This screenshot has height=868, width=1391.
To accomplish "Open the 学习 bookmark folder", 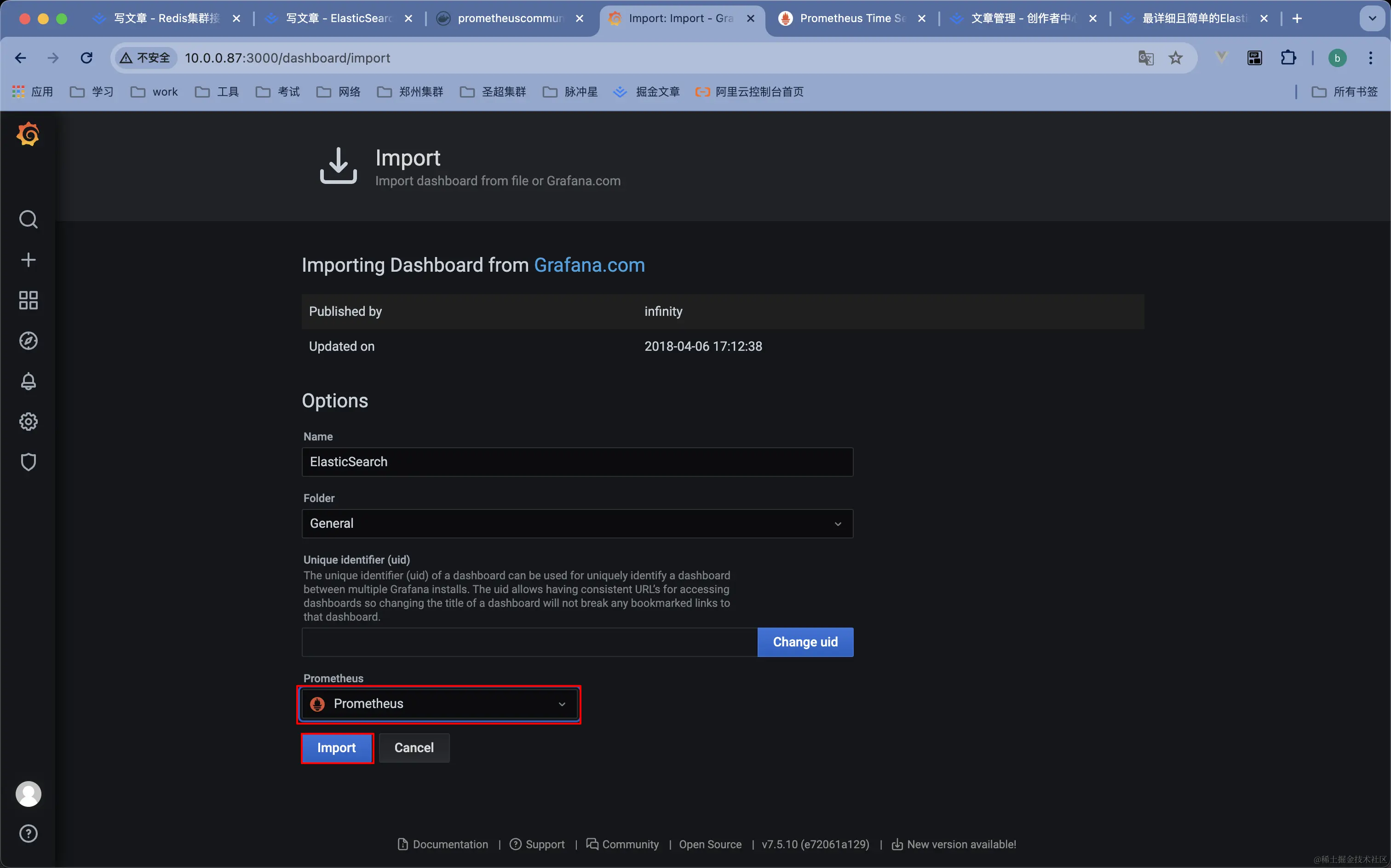I will click(x=92, y=92).
